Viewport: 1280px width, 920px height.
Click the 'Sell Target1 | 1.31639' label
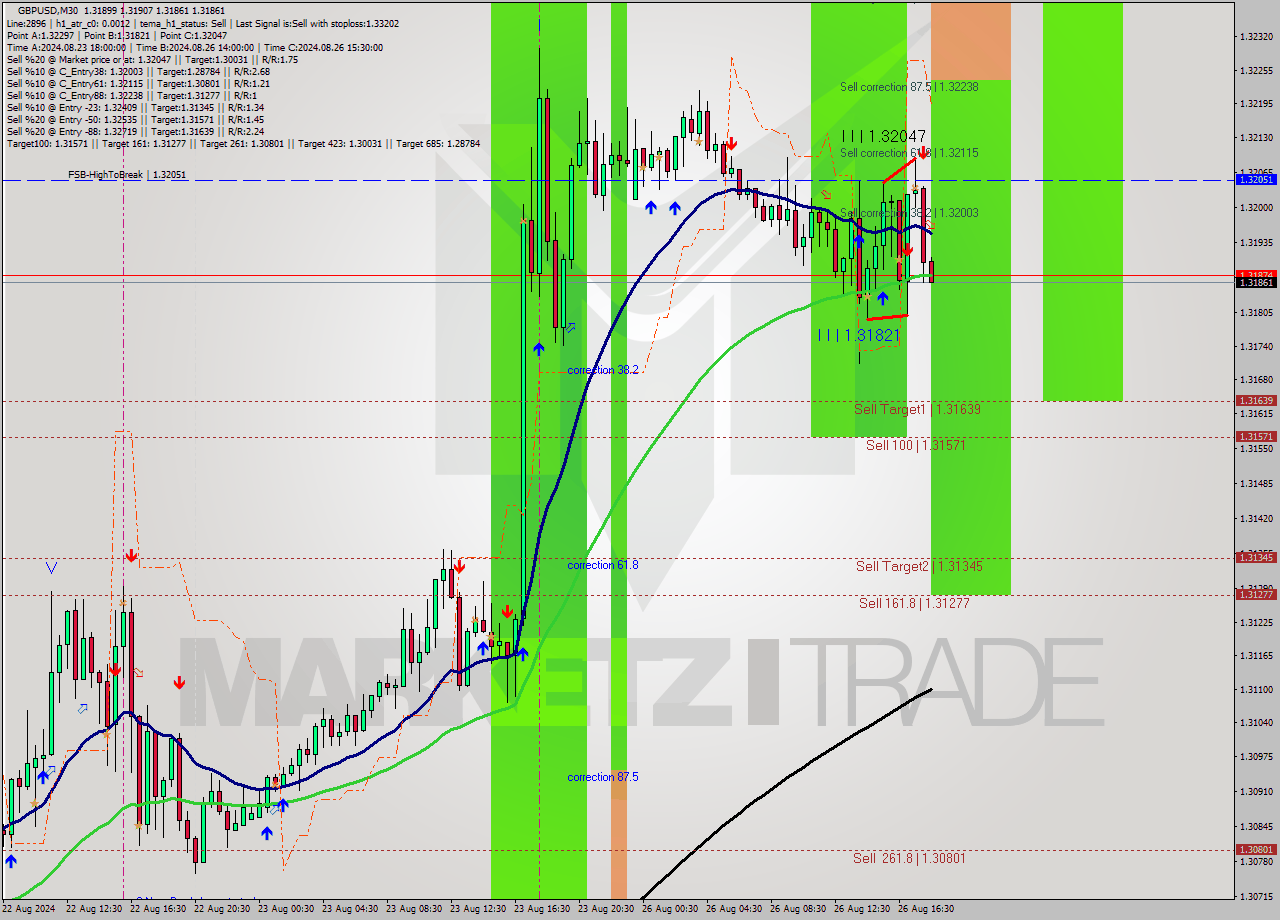(917, 409)
